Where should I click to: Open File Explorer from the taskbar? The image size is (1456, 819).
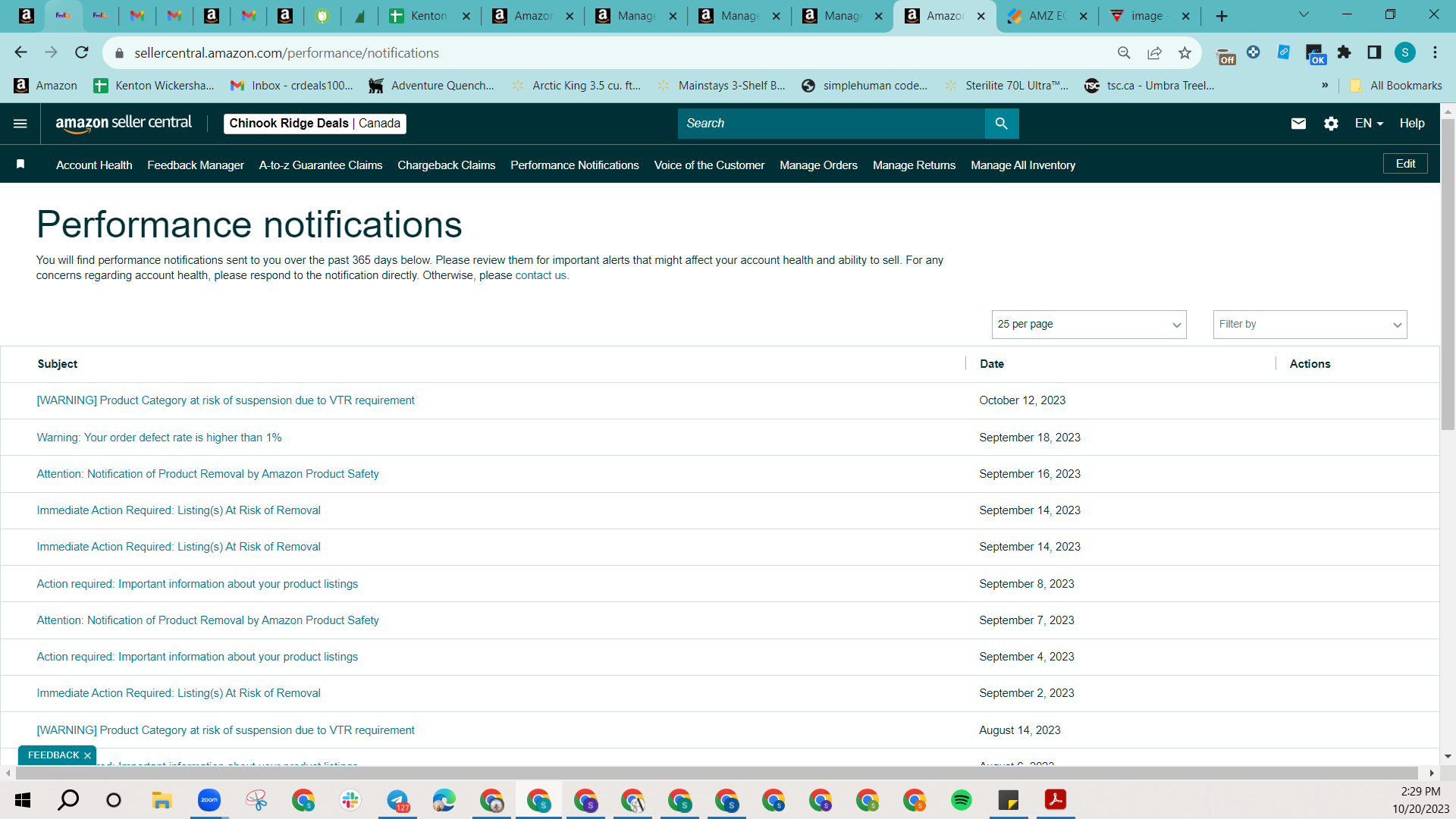pos(162,800)
